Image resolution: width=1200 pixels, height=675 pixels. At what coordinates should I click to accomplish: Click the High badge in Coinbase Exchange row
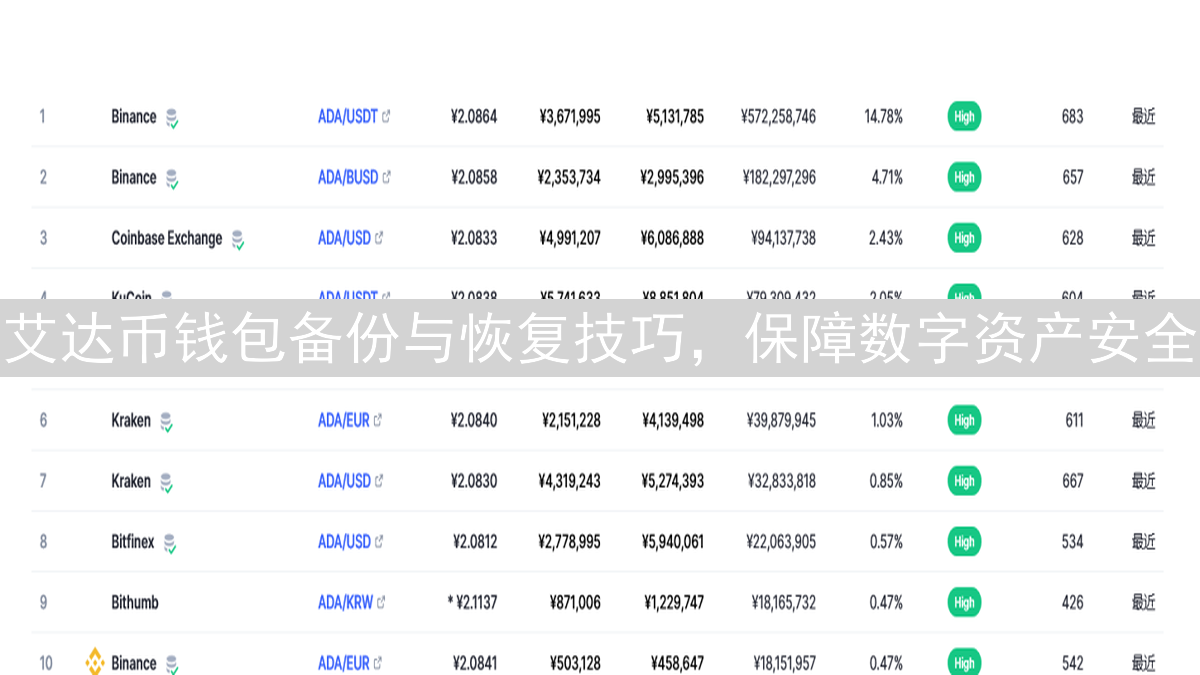964,238
